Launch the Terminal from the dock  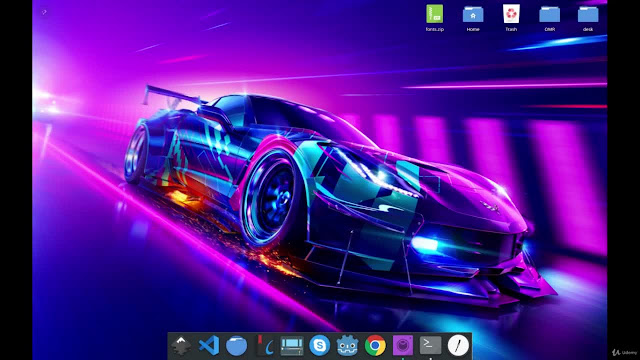pyautogui.click(x=431, y=345)
